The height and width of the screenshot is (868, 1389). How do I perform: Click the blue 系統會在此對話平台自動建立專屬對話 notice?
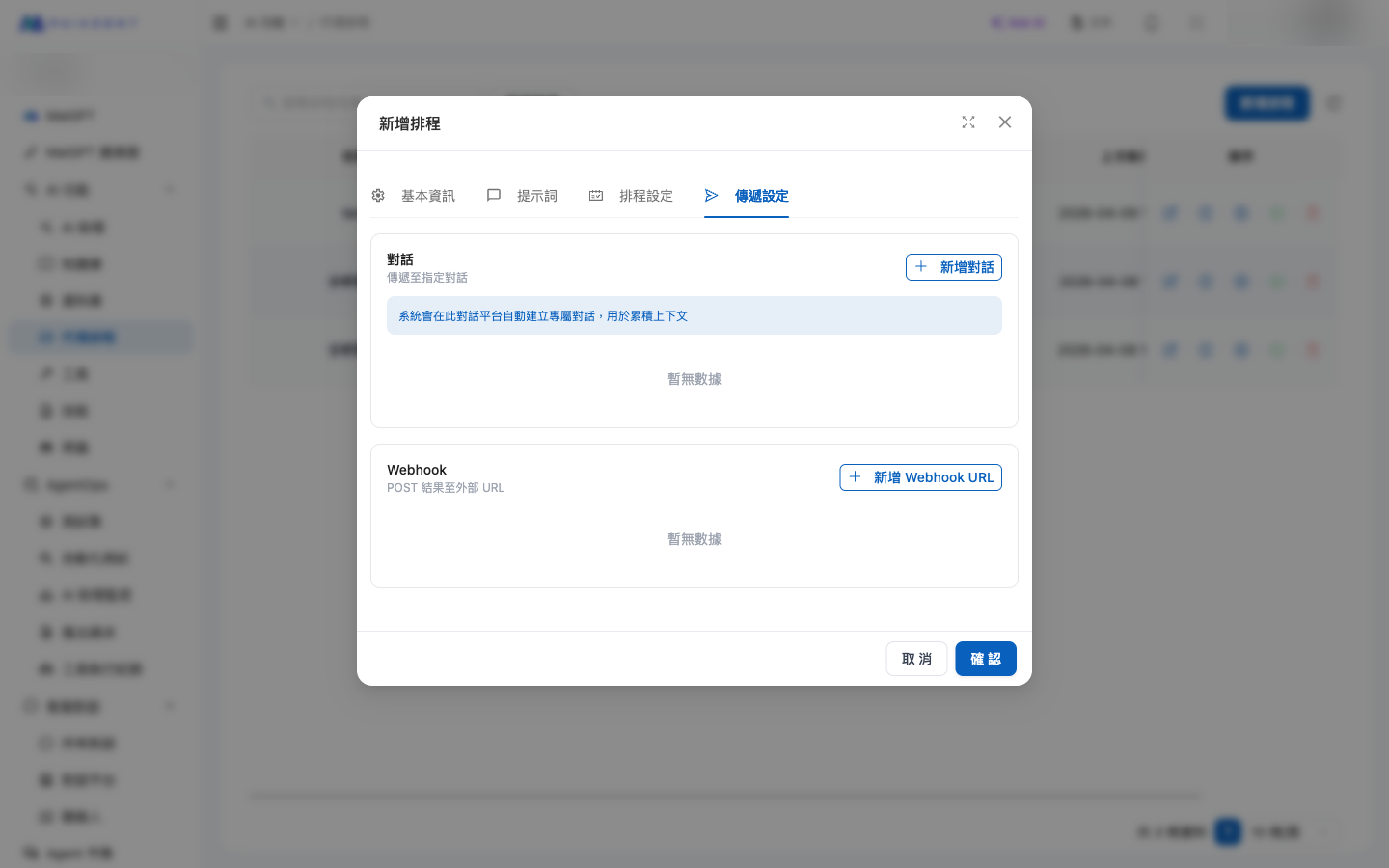point(694,315)
